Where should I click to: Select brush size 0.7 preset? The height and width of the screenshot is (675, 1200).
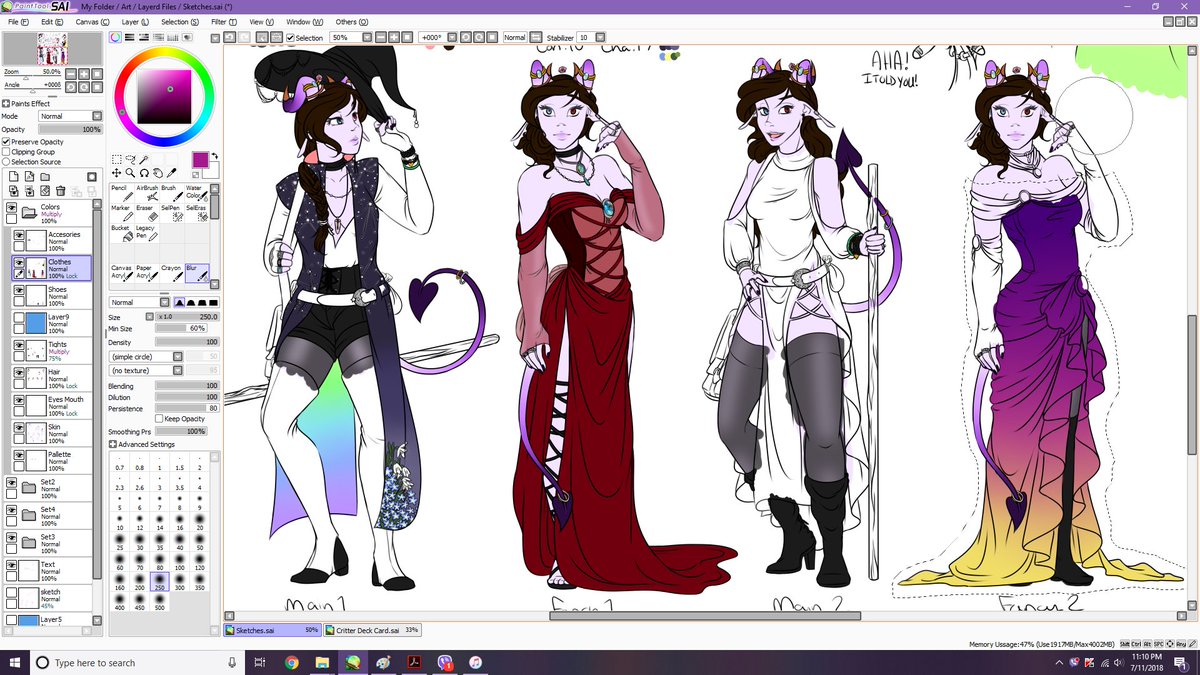[x=120, y=463]
